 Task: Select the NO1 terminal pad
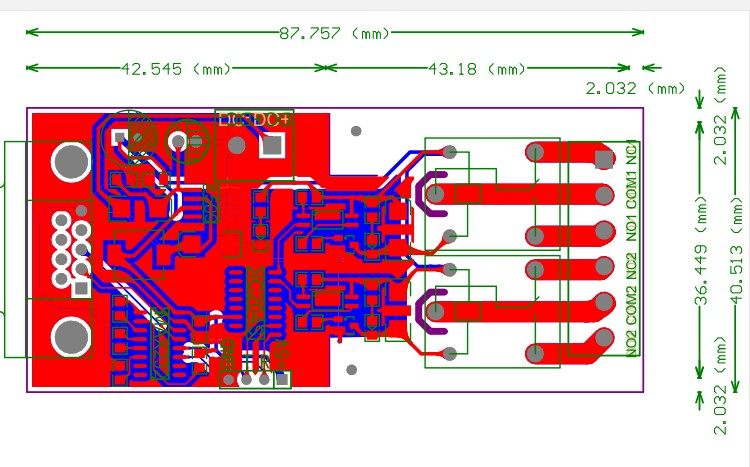coord(605,231)
